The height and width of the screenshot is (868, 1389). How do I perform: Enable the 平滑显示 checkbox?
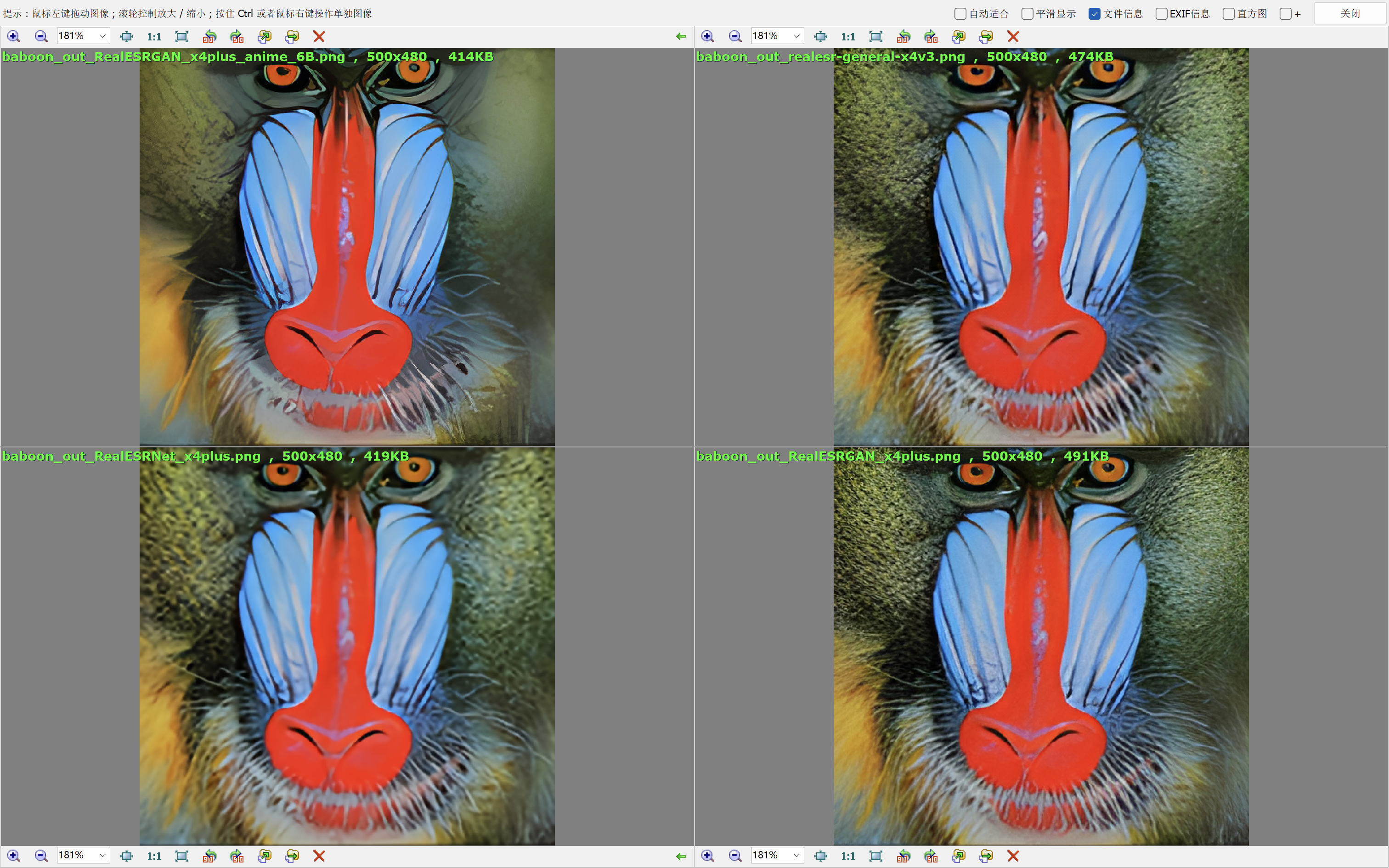point(1028,14)
